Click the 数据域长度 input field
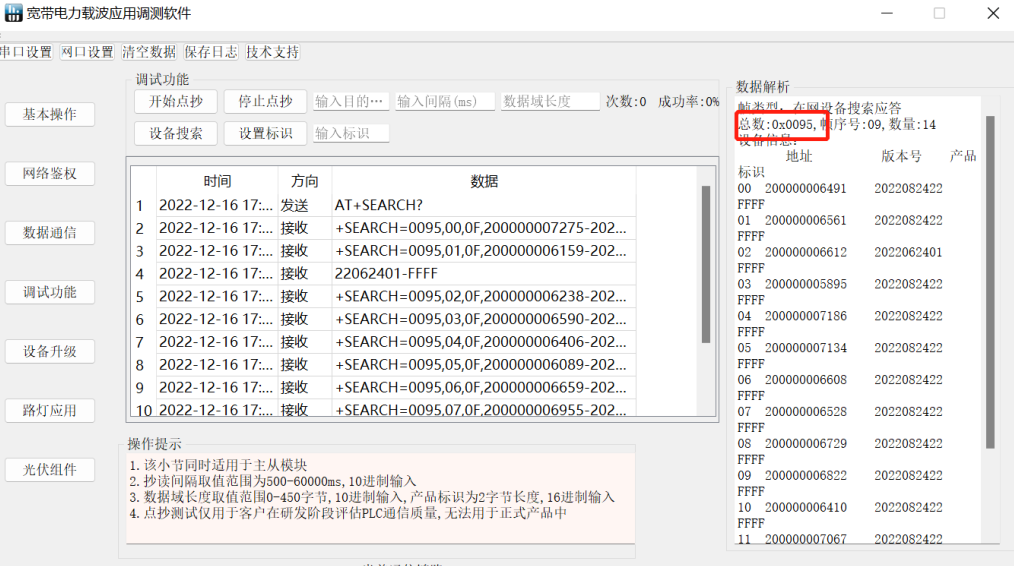Screen dimensions: 1014x566 [x=549, y=101]
